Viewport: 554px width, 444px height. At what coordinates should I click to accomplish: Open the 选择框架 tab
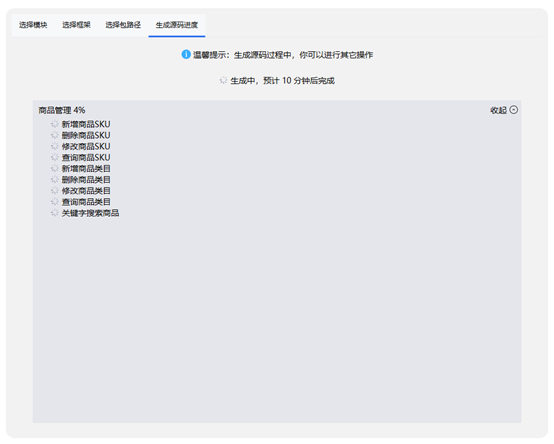76,25
